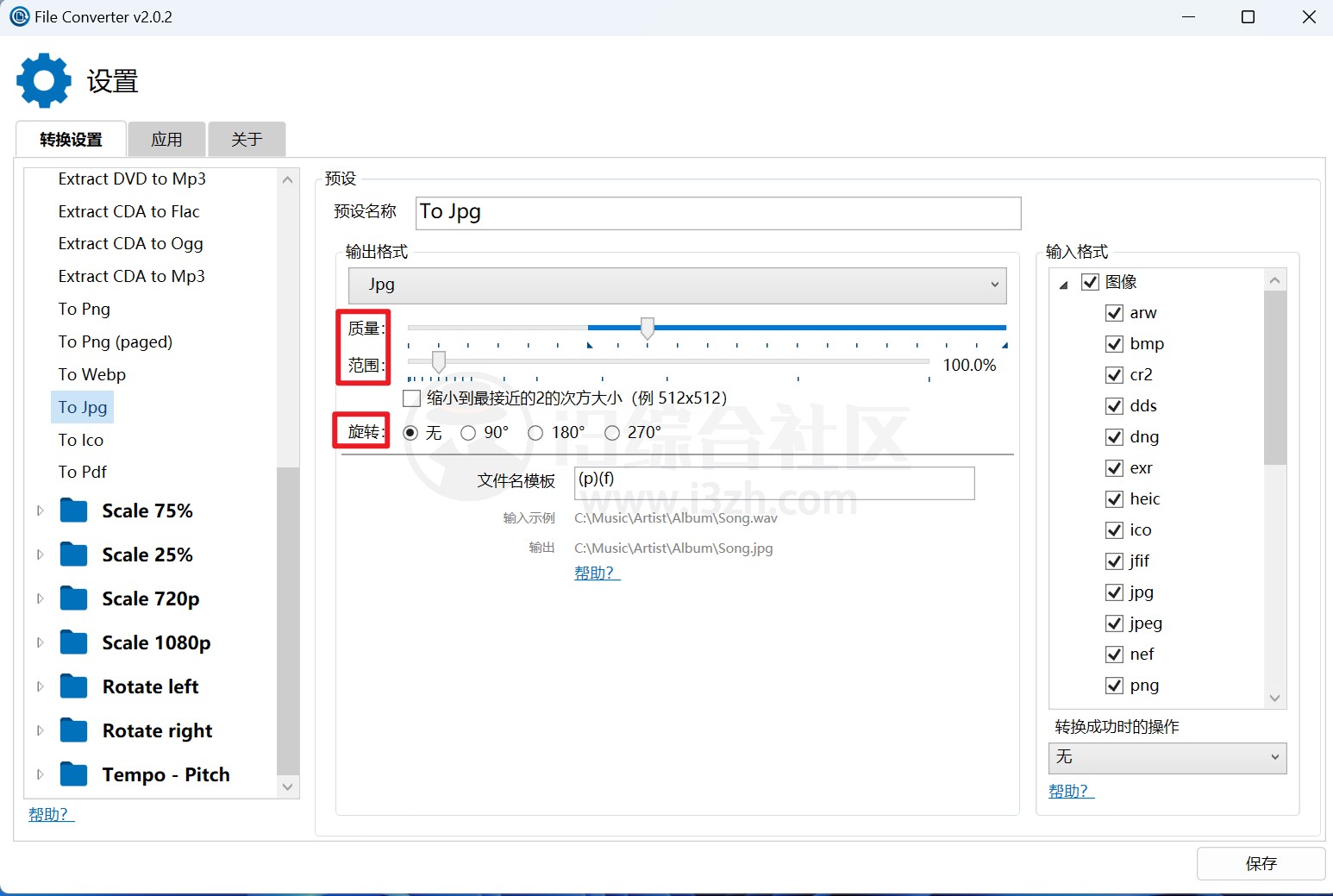
Task: Click the Rotate left folder icon
Action: tap(75, 686)
